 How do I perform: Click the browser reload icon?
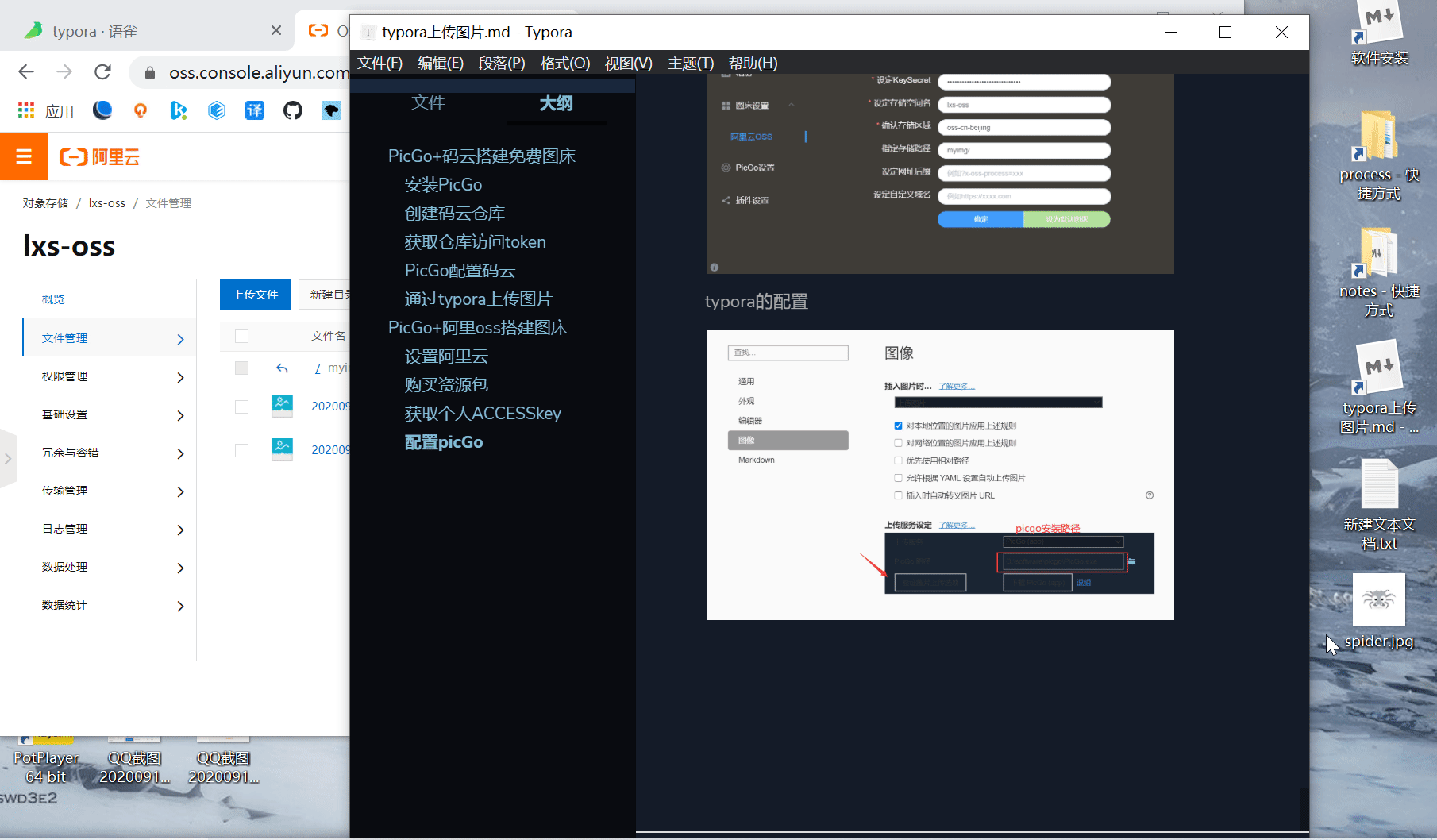coord(102,72)
